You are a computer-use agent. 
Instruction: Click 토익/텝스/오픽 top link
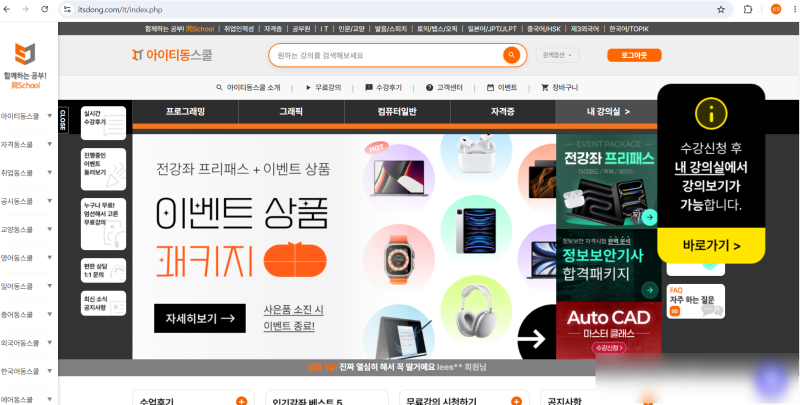(437, 29)
